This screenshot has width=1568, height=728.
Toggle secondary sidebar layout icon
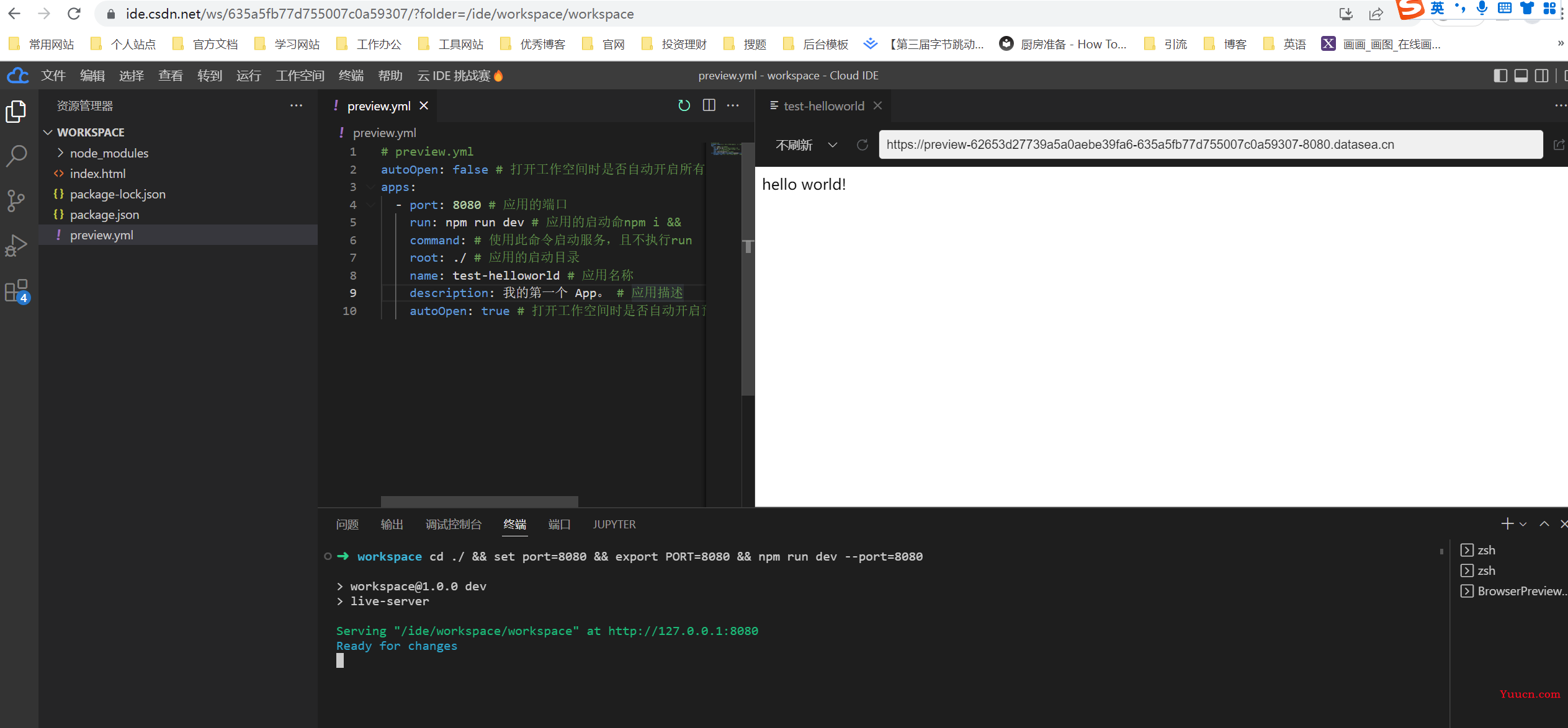point(1541,76)
